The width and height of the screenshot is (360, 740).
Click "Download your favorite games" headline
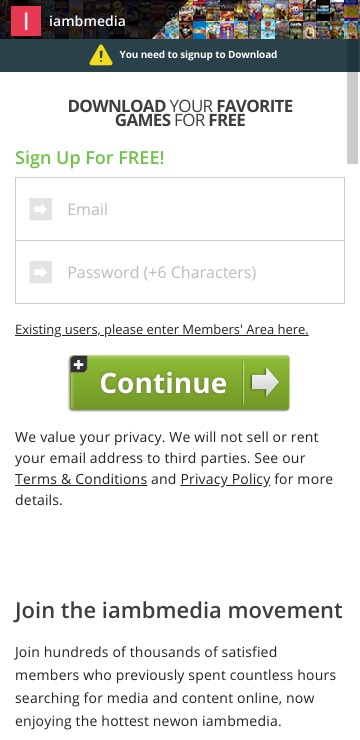(180, 113)
